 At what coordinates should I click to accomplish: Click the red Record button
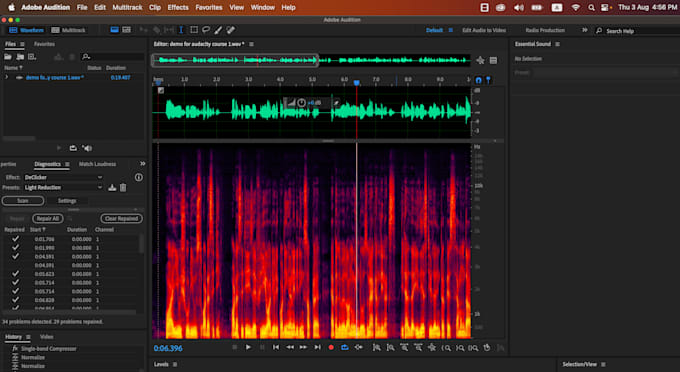point(331,347)
